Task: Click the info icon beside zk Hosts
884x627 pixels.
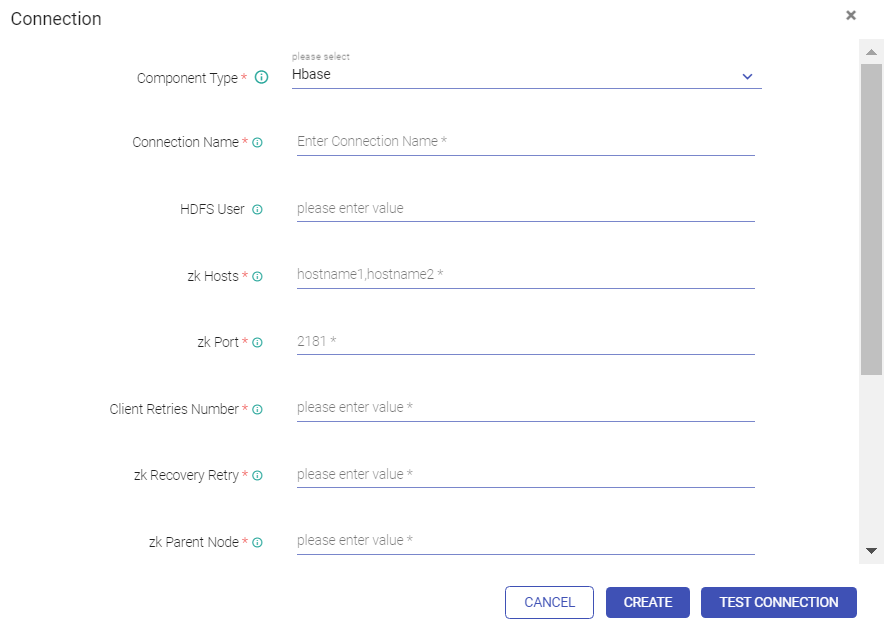Action: [x=257, y=277]
